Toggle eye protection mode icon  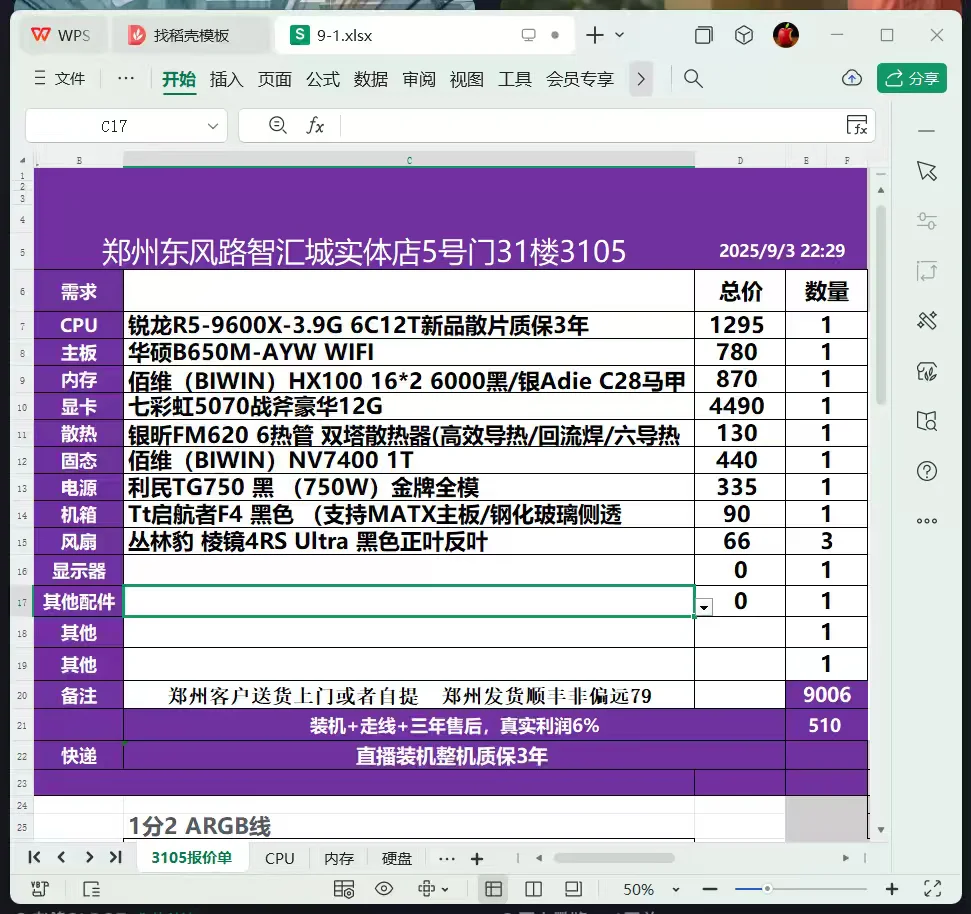click(x=384, y=889)
